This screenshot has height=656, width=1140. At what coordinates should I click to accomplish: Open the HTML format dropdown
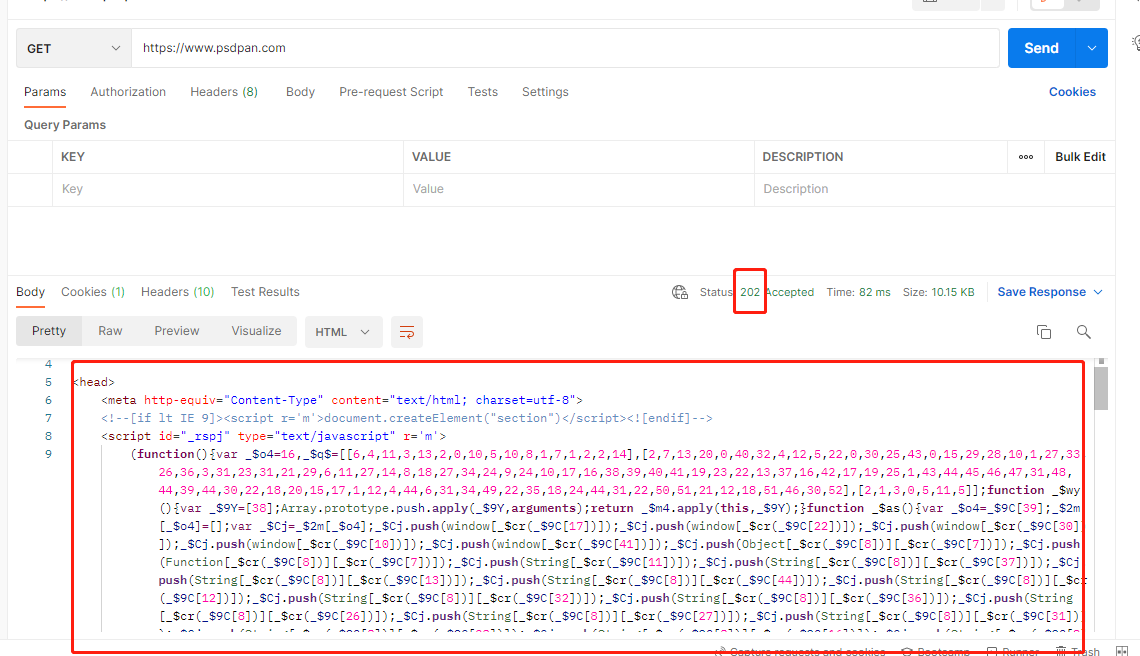pyautogui.click(x=343, y=332)
